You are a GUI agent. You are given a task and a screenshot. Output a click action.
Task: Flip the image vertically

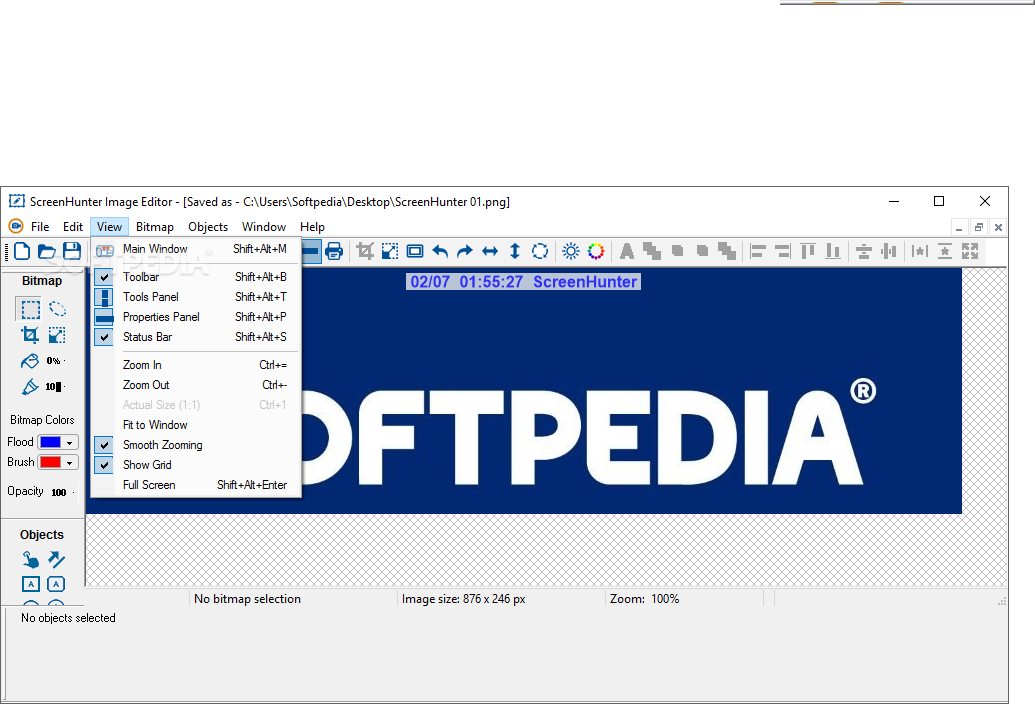pos(515,251)
